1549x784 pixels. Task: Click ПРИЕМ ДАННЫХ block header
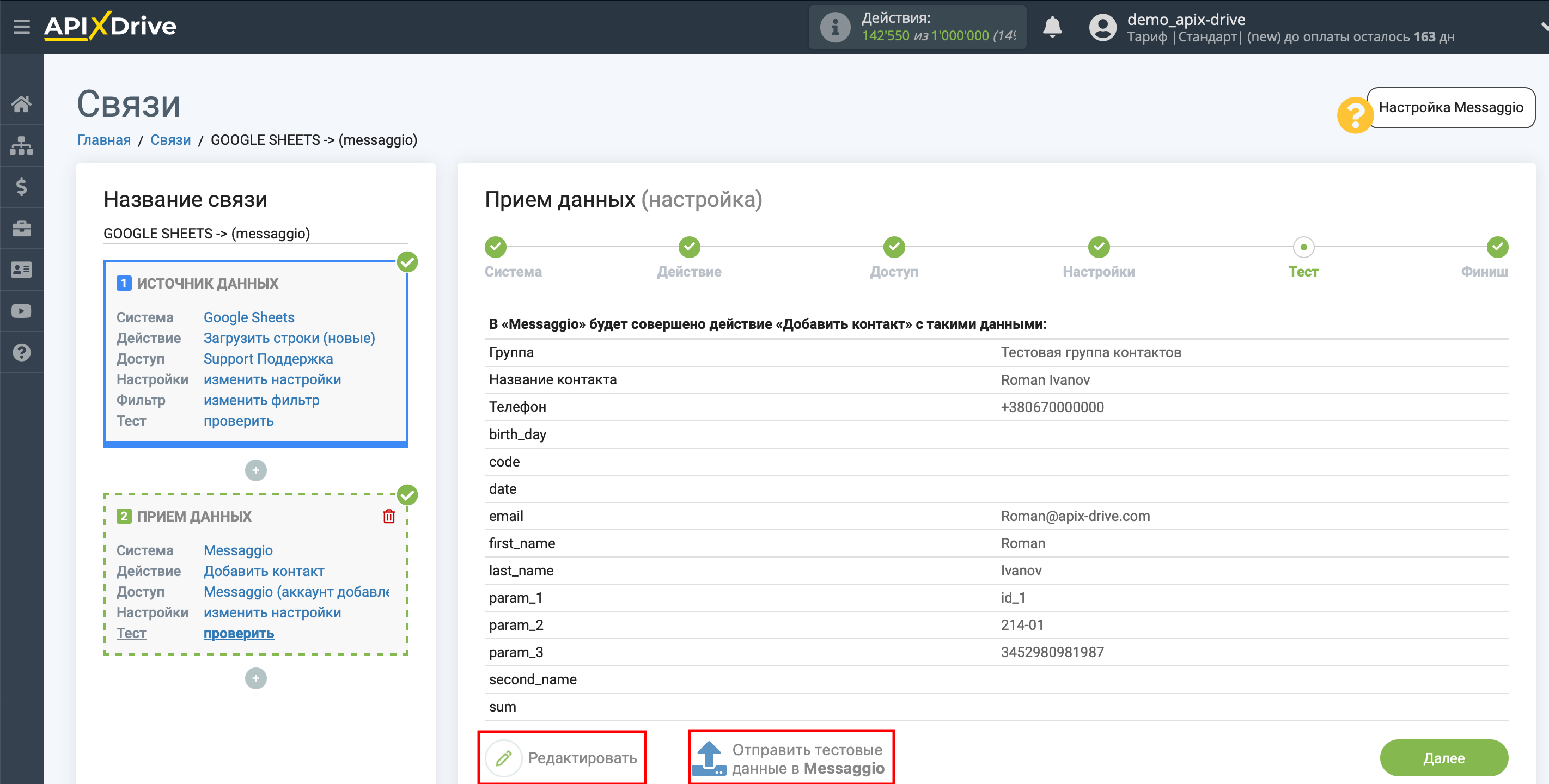(x=194, y=517)
